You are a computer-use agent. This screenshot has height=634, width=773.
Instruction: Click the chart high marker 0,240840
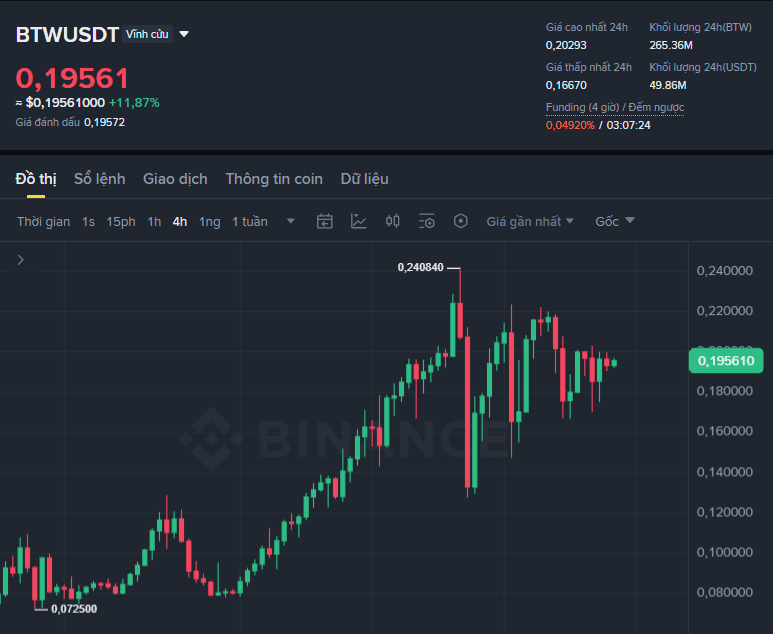[x=421, y=267]
